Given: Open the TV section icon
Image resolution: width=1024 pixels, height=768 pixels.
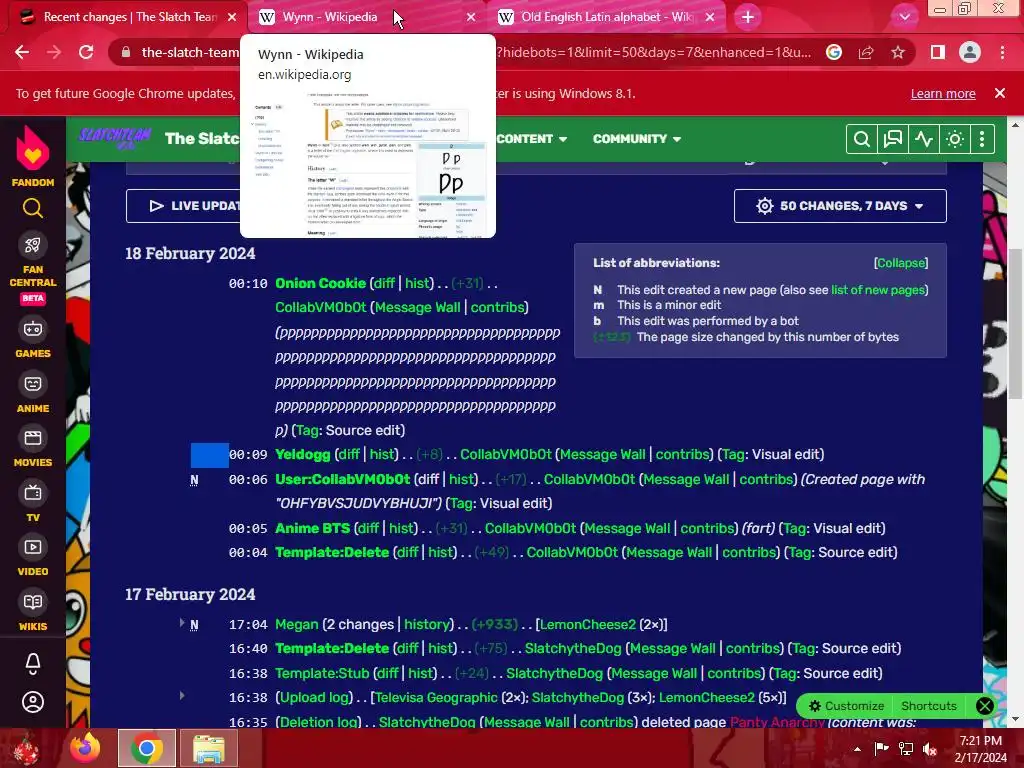Looking at the screenshot, I should (33, 493).
